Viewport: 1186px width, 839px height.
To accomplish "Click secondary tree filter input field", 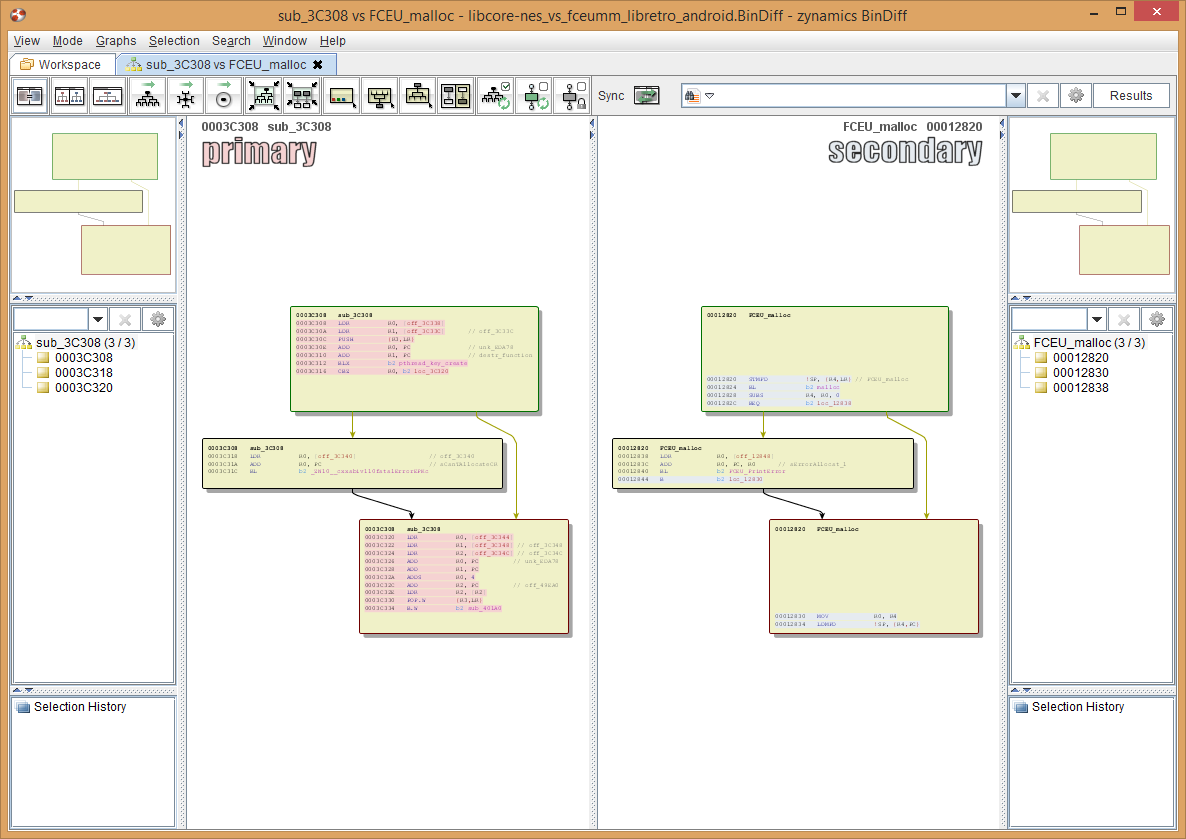I will tap(1050, 319).
